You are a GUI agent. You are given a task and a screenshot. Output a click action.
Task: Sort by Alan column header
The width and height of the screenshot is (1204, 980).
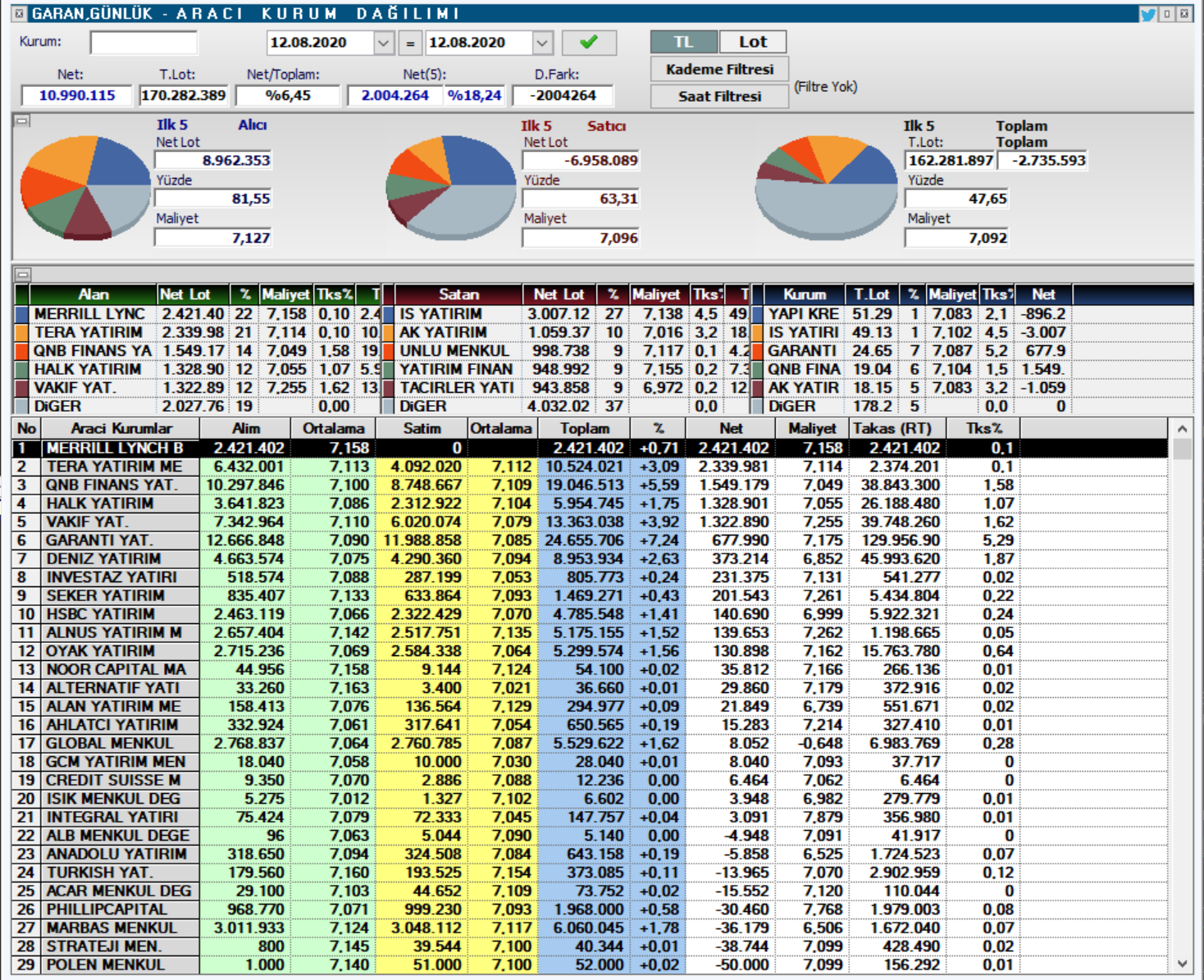tap(93, 294)
